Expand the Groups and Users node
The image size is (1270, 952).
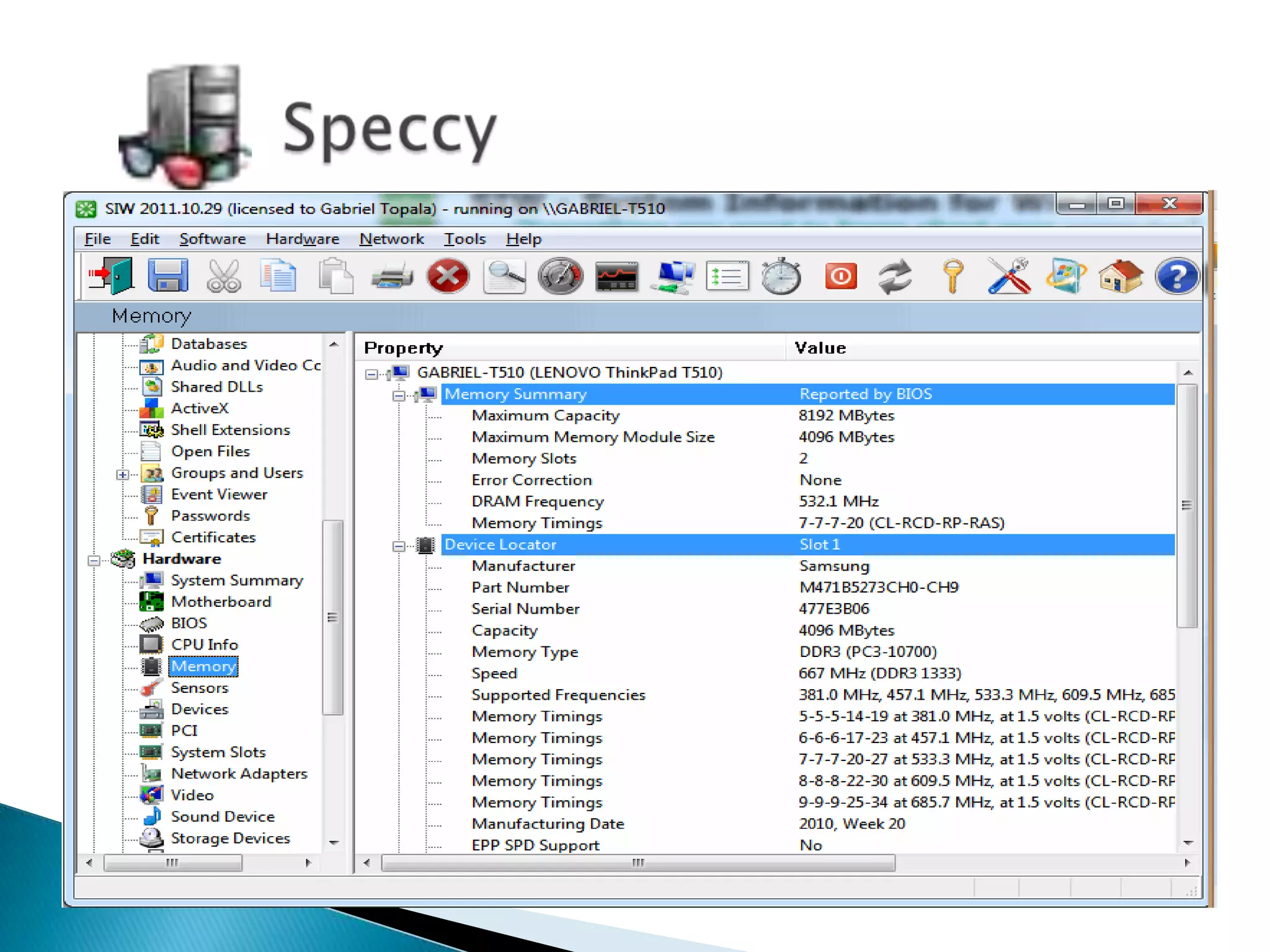pos(122,474)
